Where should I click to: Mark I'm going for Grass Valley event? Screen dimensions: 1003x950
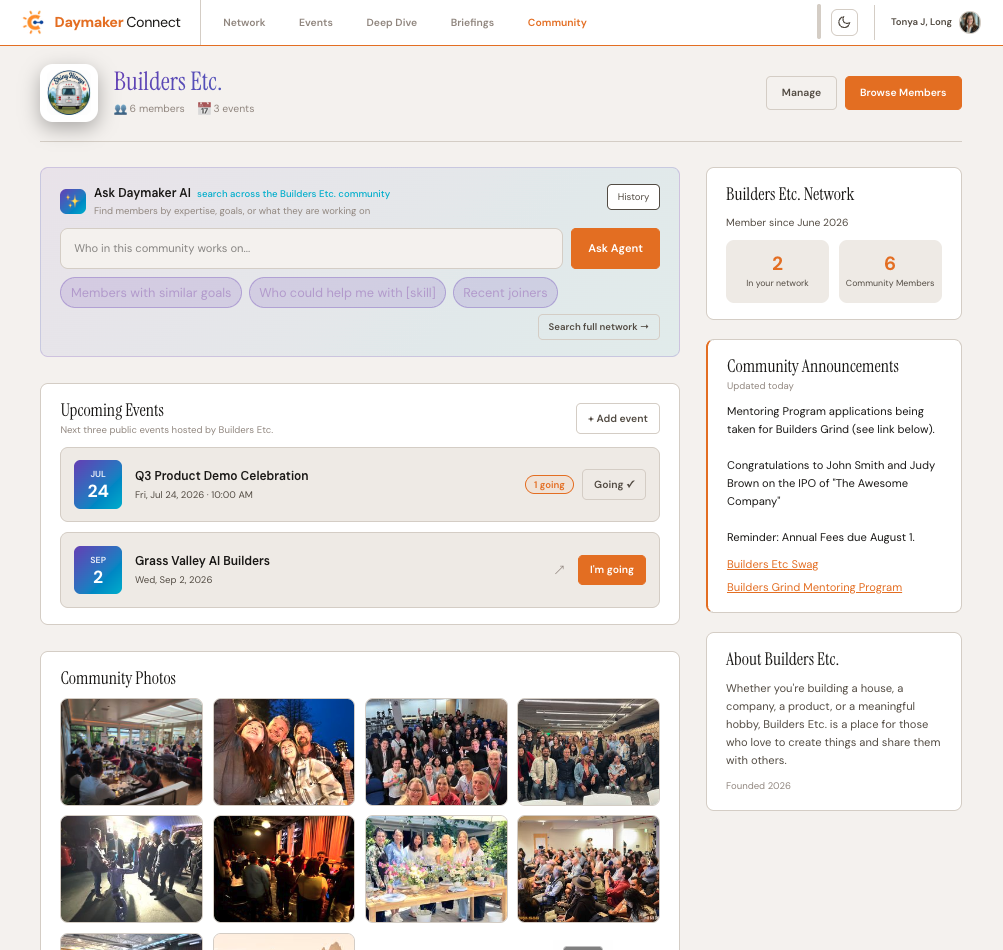(612, 569)
